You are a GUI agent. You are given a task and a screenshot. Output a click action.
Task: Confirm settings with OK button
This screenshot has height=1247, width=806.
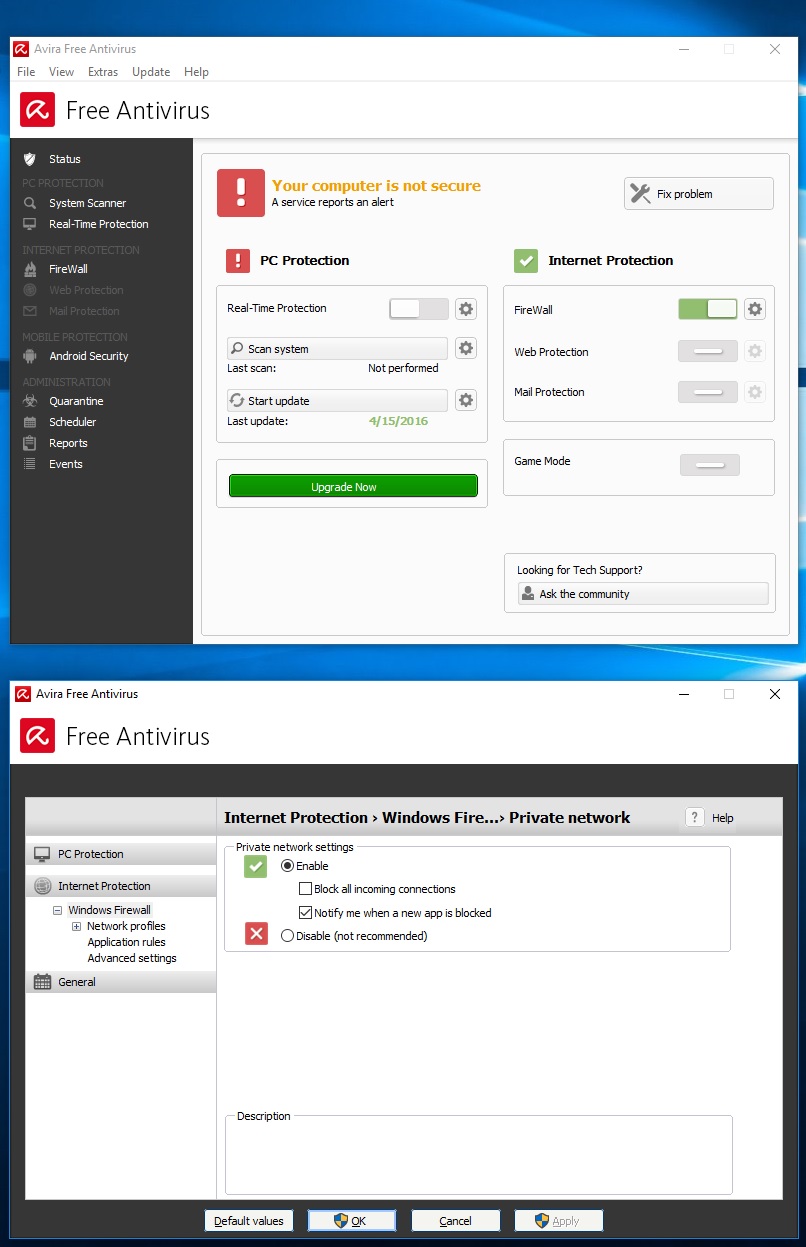coord(352,1221)
